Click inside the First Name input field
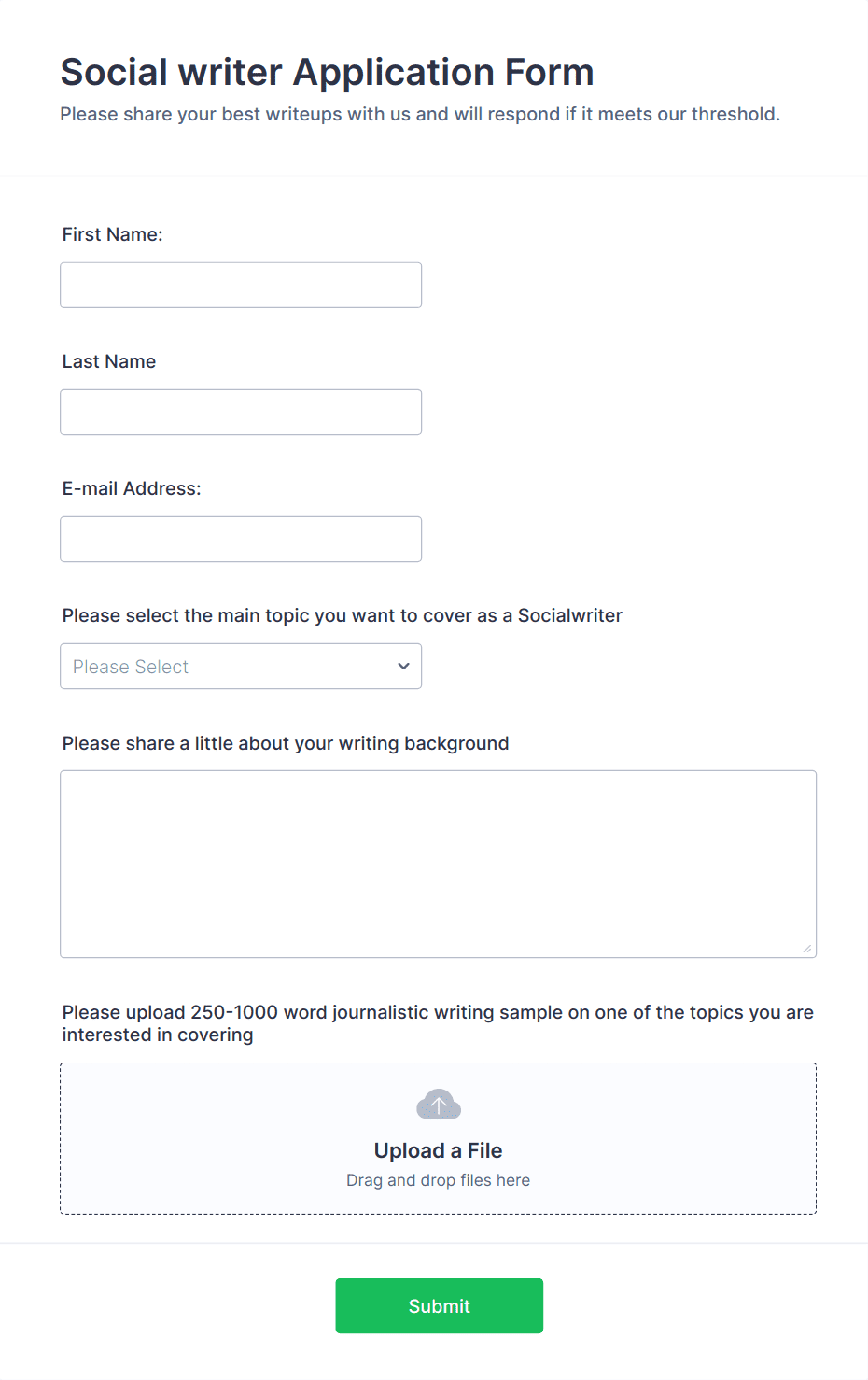The image size is (868, 1380). 241,285
